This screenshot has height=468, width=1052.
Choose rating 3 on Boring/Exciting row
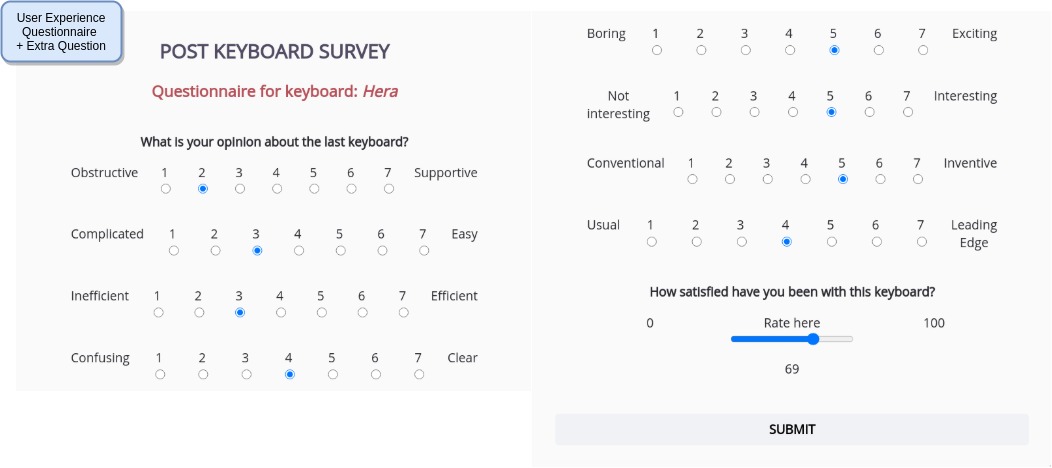(746, 50)
